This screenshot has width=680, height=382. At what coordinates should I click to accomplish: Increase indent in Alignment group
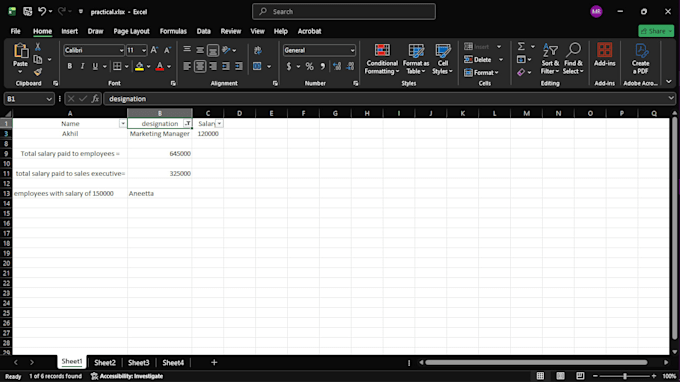[x=239, y=66]
